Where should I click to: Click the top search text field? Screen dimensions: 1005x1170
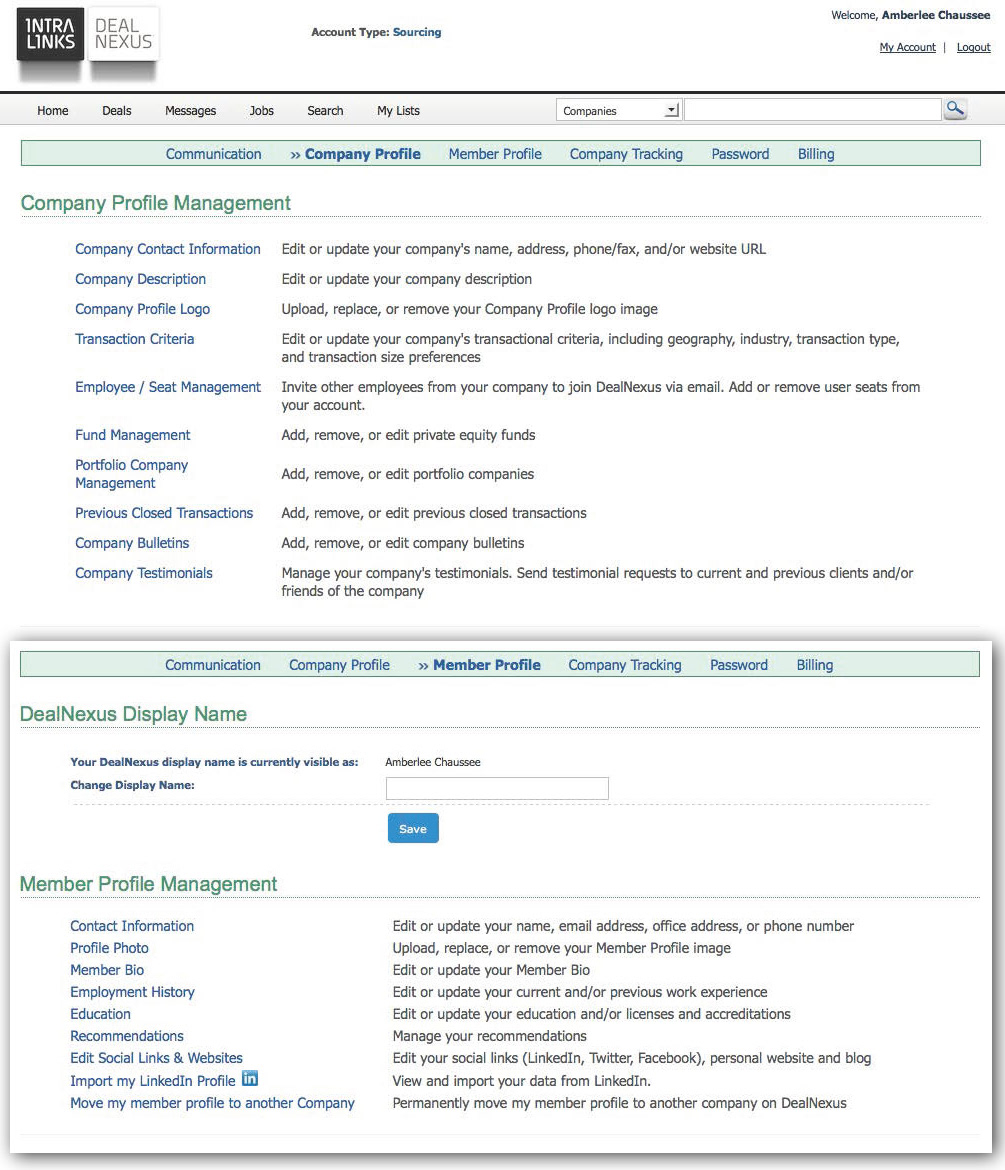pos(813,110)
